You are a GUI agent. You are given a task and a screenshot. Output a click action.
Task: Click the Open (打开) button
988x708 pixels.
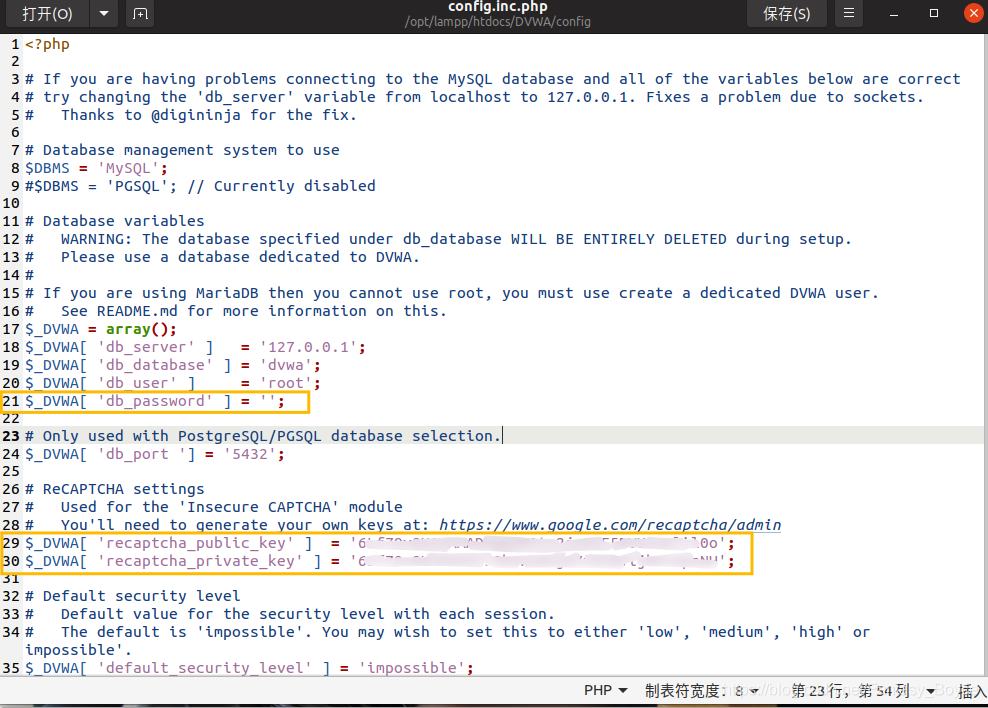click(47, 14)
